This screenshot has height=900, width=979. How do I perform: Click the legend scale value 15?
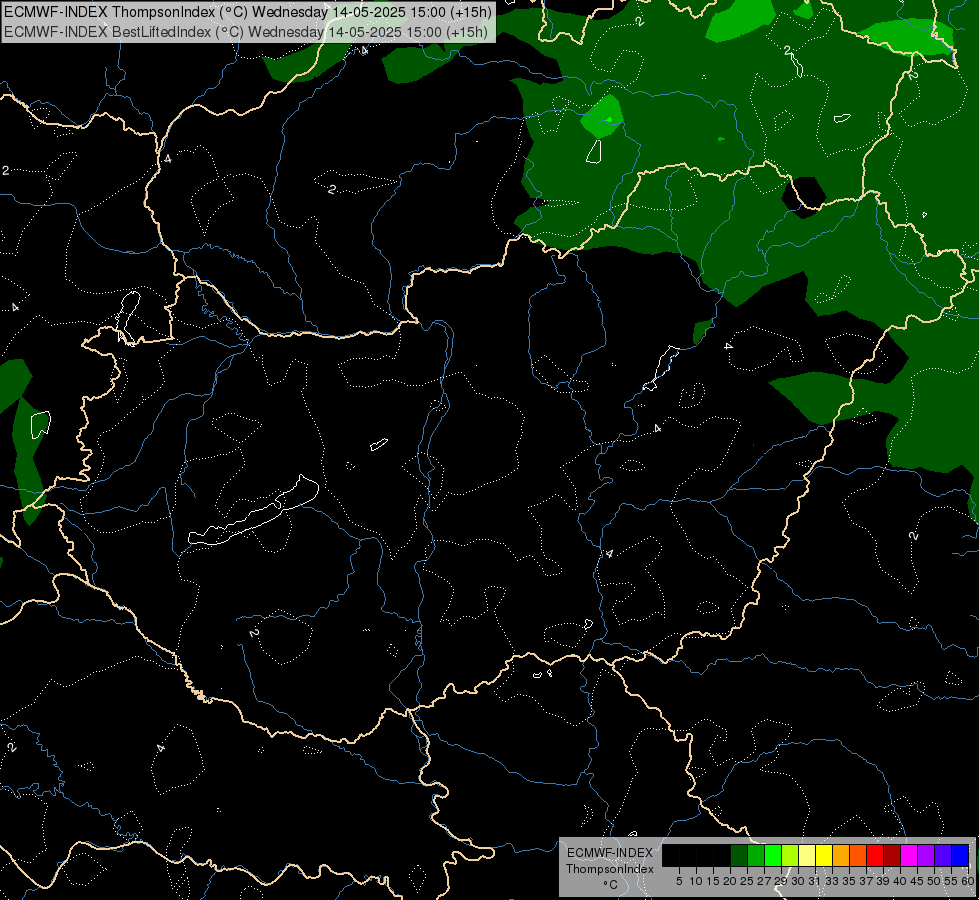coord(713,881)
